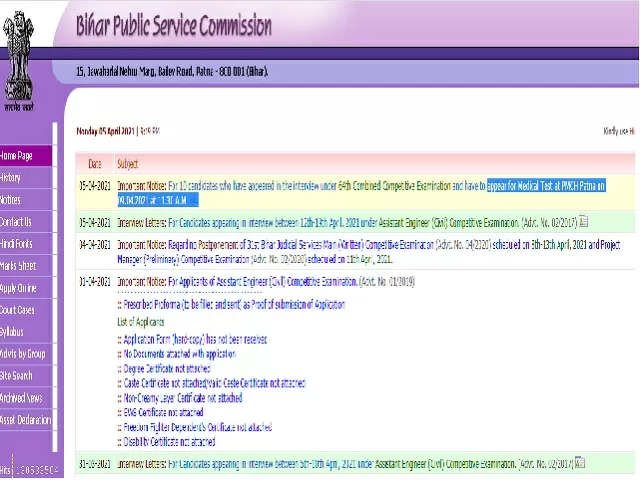Open notice on Bihar Judicial Services postponement

[x=369, y=251]
